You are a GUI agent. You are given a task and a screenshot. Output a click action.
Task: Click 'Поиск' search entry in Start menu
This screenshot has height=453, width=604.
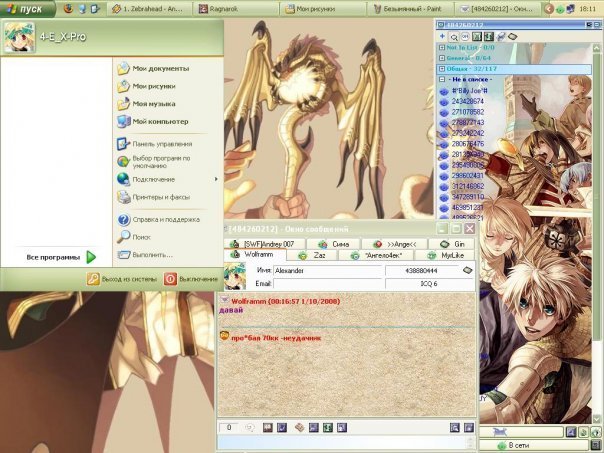click(x=140, y=237)
